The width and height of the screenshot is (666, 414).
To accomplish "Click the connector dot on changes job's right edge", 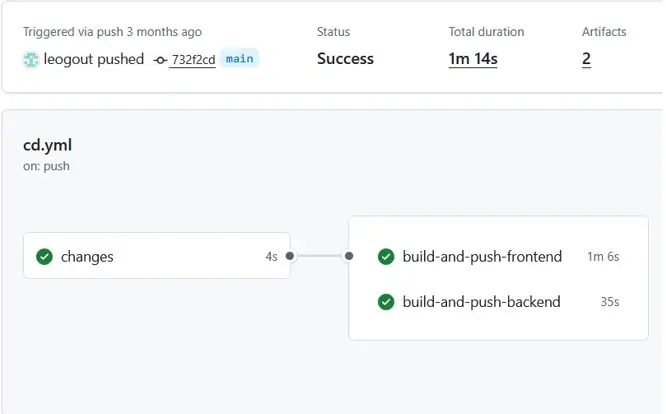I will 290,256.
